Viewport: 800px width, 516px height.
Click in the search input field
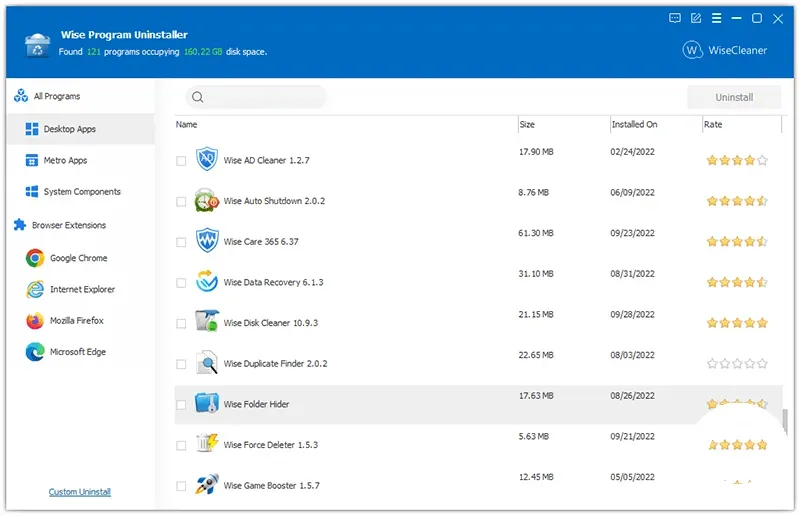(x=256, y=97)
